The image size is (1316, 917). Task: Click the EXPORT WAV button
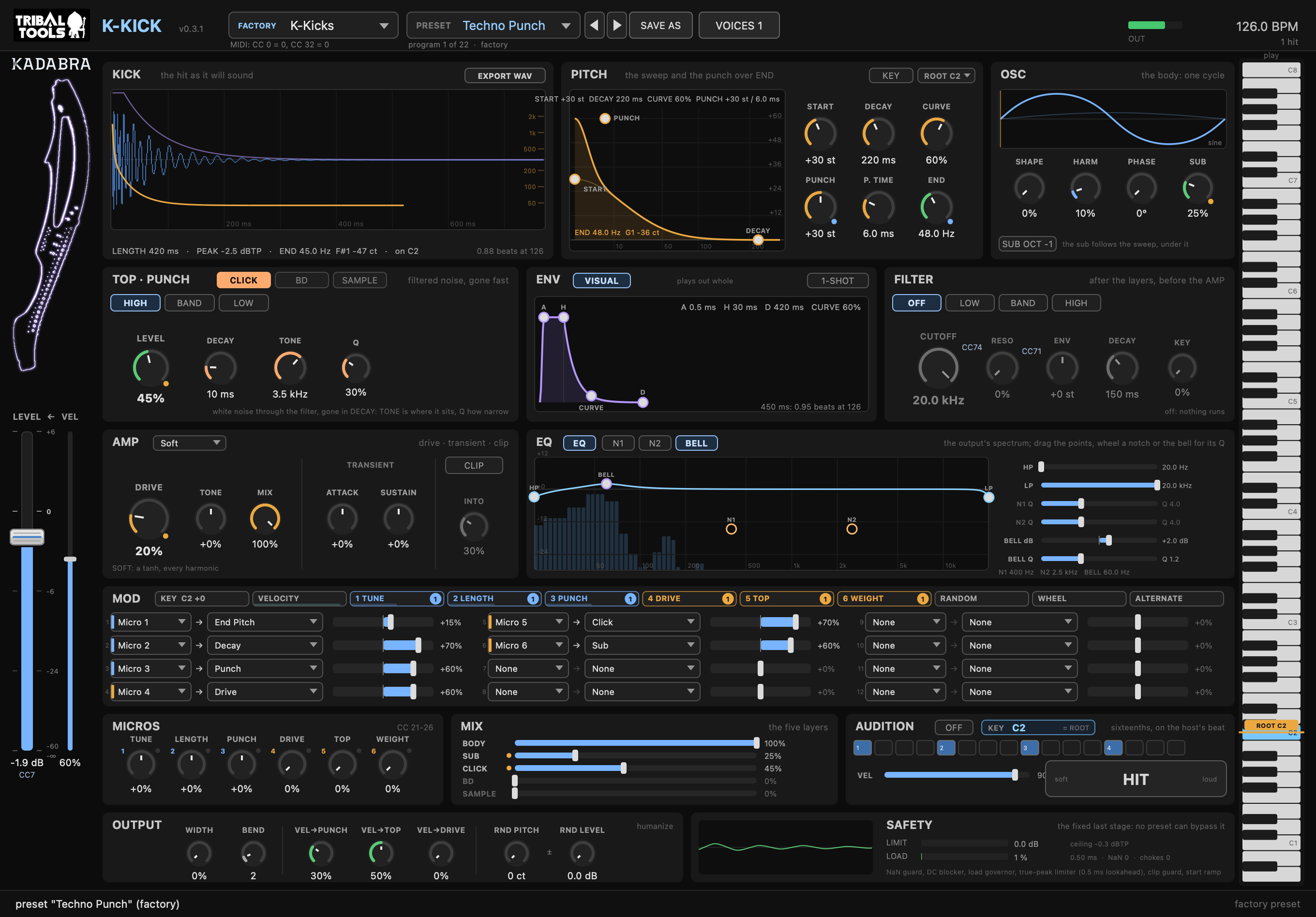pyautogui.click(x=505, y=75)
